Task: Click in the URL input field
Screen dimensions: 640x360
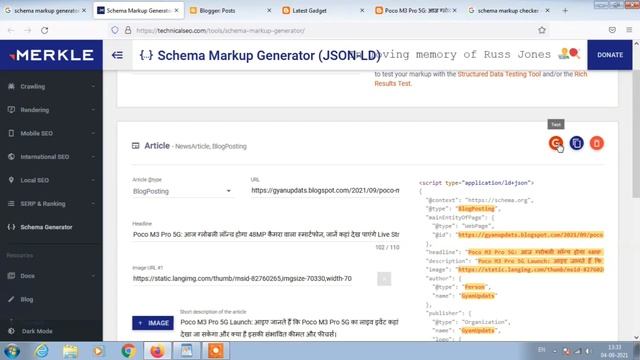Action: point(325,191)
